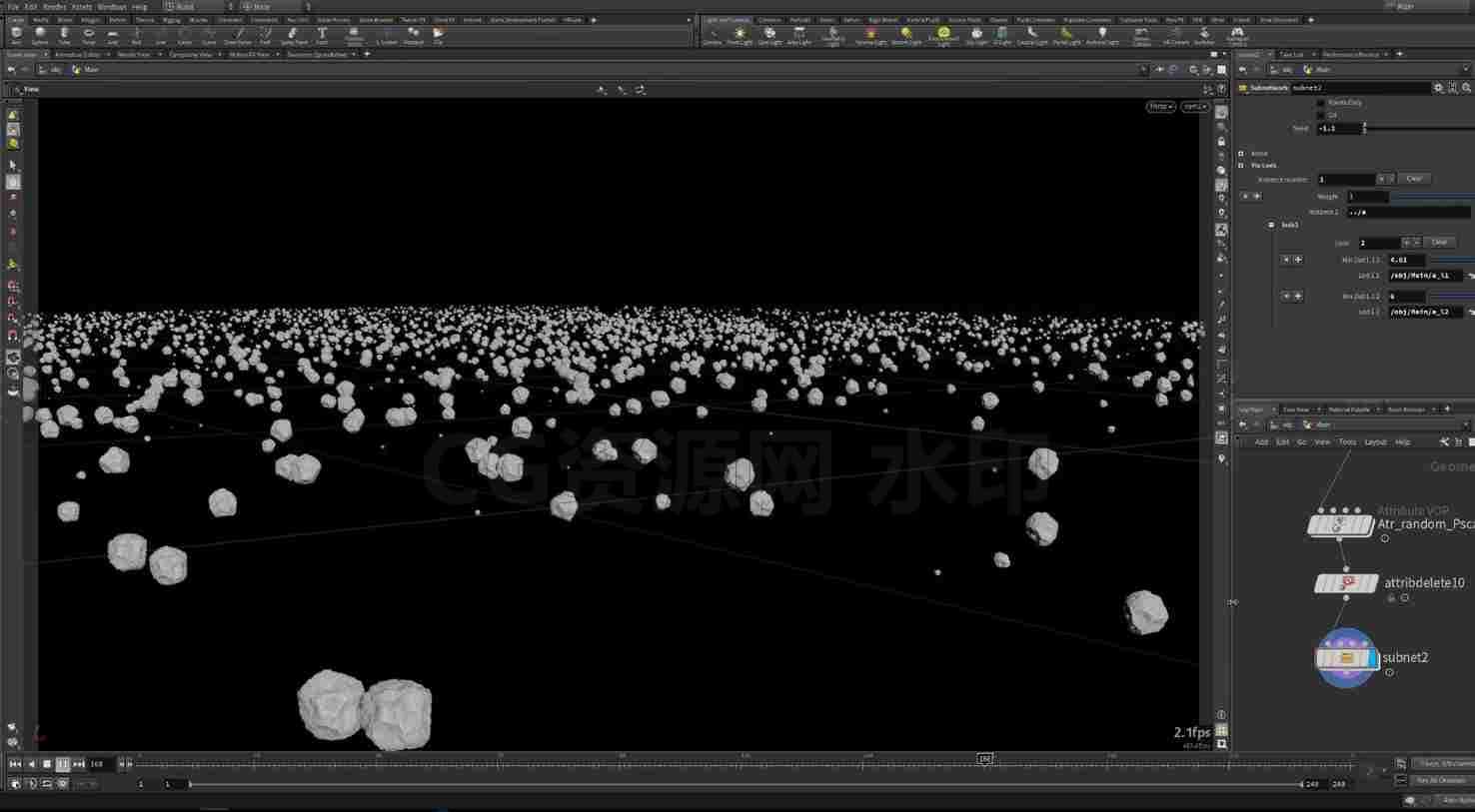Open the network editor Layout menu
The image size is (1475, 812).
pos(1375,441)
